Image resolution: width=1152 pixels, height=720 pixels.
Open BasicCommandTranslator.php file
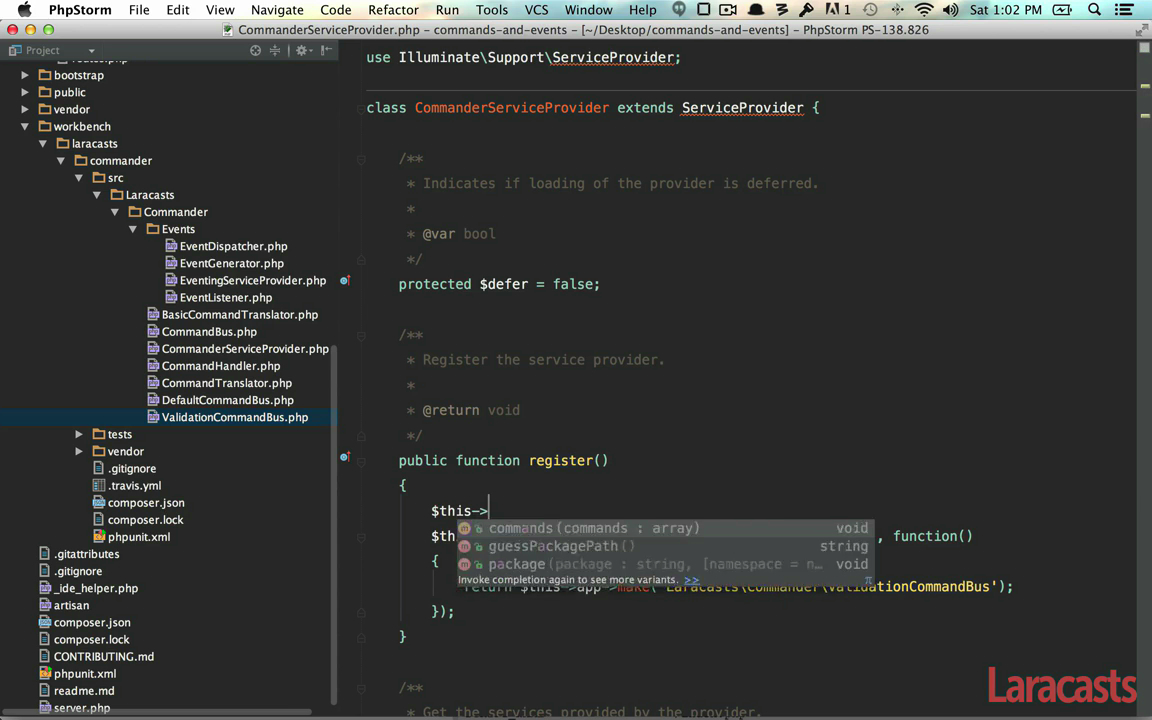point(240,314)
